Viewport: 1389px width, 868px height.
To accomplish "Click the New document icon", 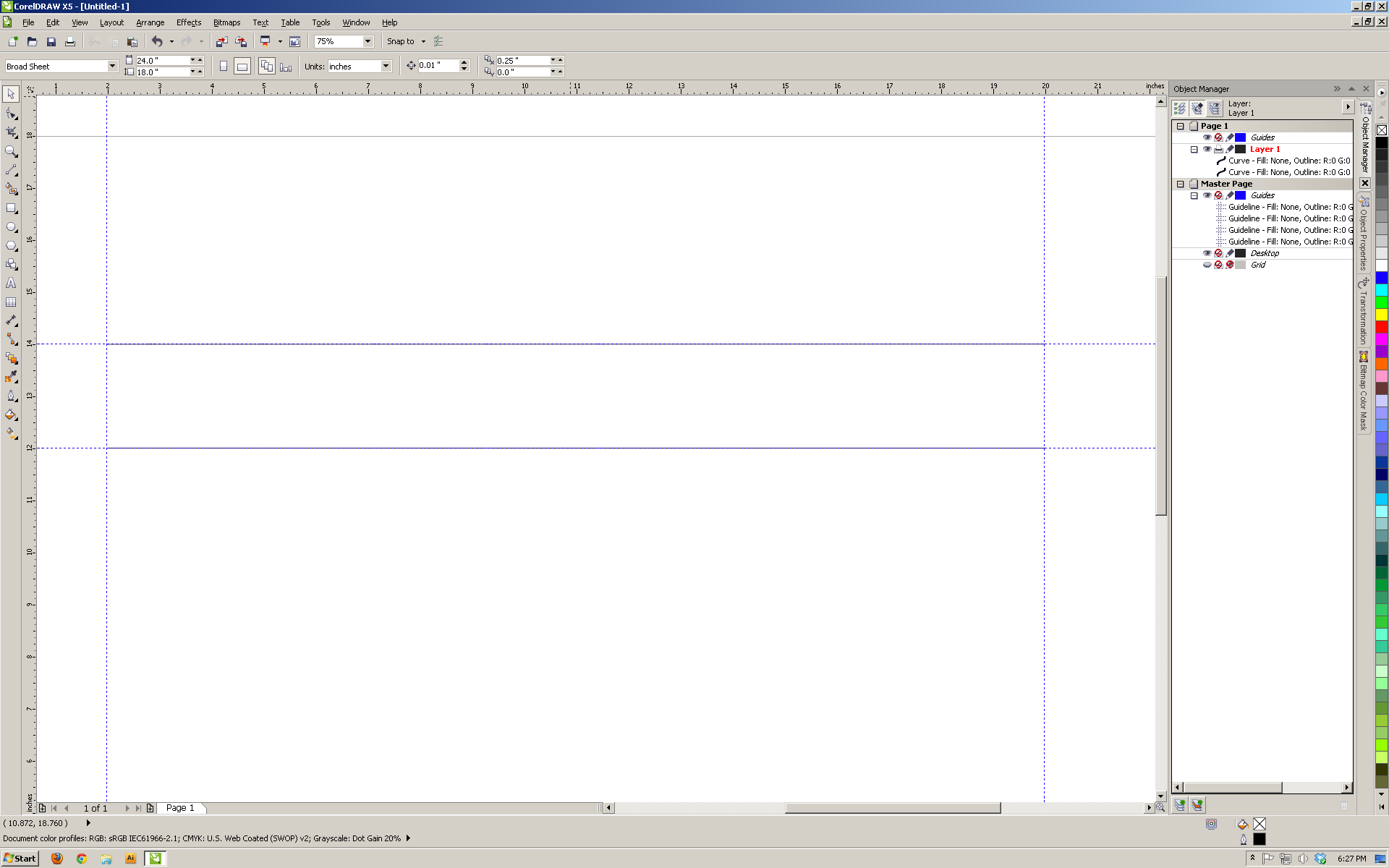I will coord(13,41).
